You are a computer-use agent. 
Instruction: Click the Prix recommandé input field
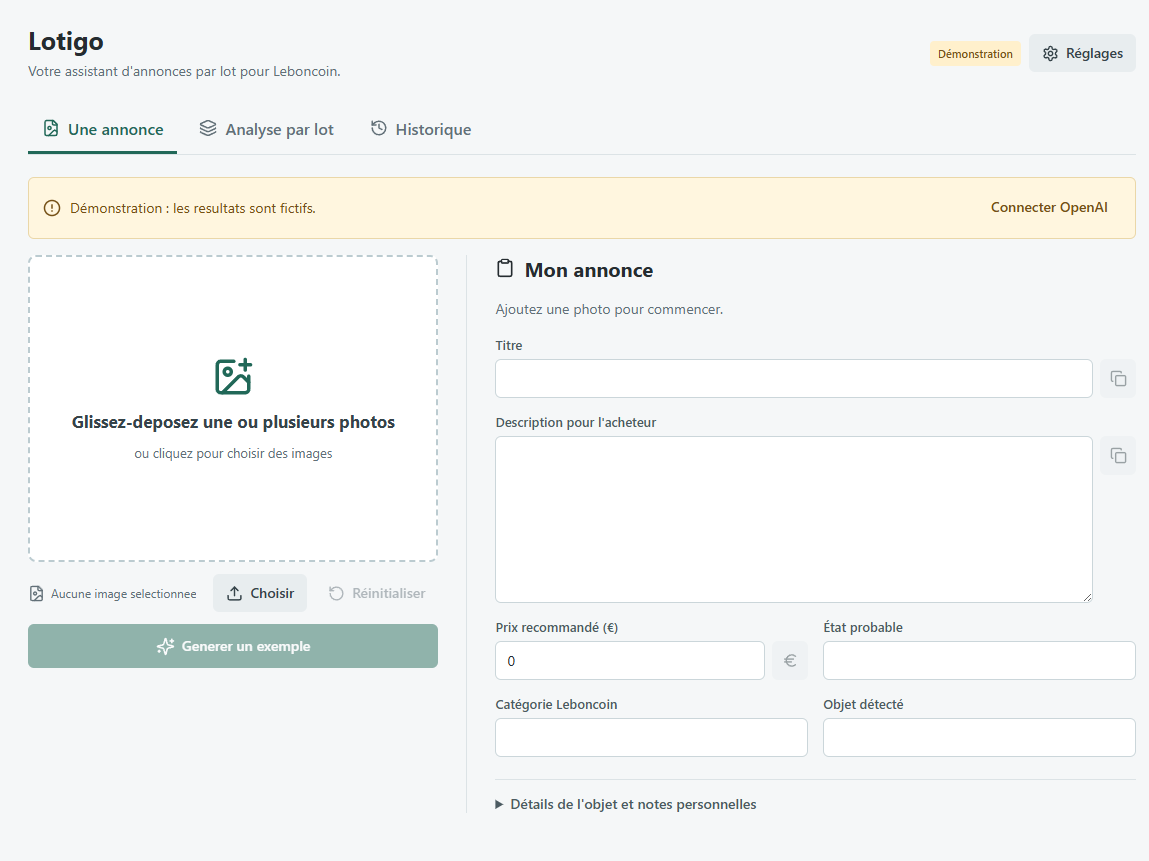(630, 661)
